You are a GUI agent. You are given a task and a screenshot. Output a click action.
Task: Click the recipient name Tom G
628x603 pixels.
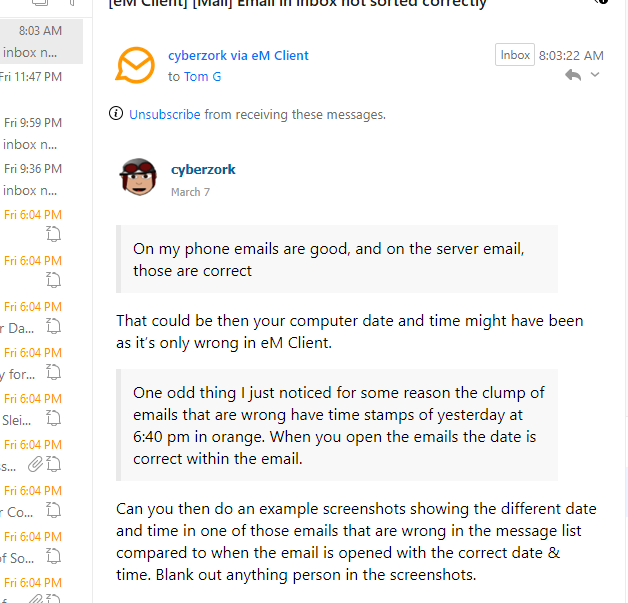point(202,76)
